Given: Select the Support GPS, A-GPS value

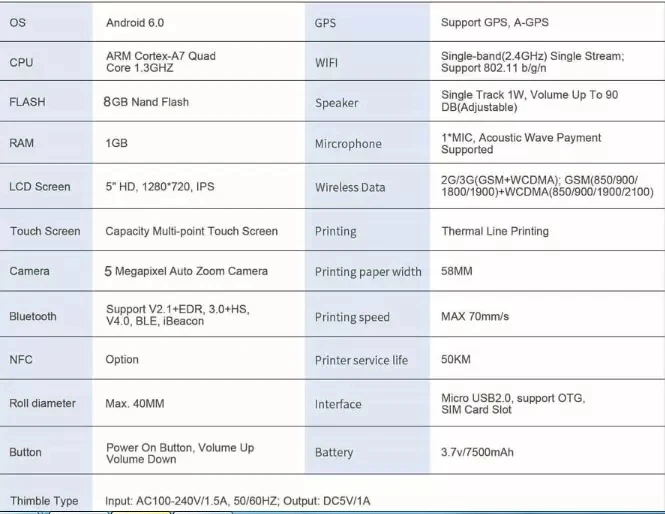Looking at the screenshot, I should [x=494, y=23].
